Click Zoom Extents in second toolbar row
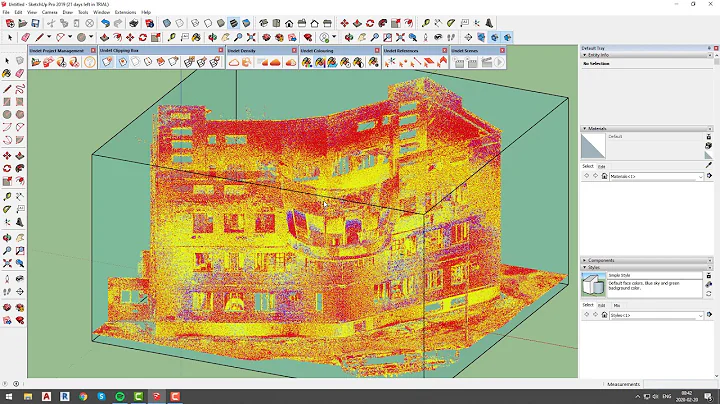 click(x=251, y=37)
